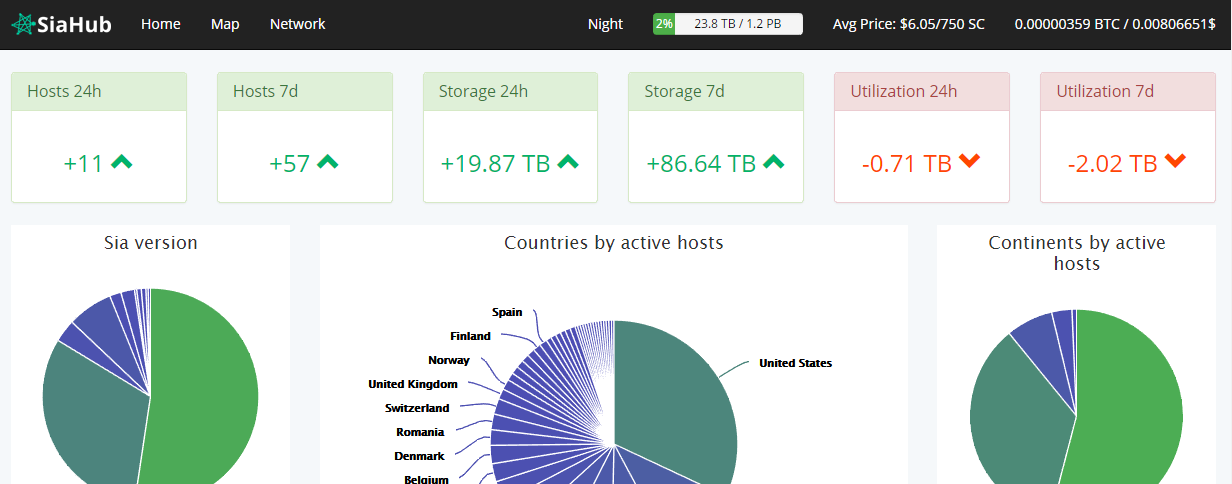Click the down chevron beside -2.02 TB

coord(1175,162)
